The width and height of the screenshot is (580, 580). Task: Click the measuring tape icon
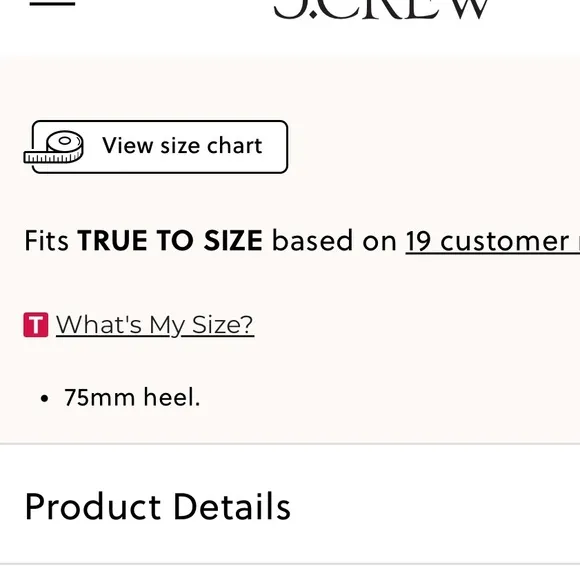[x=54, y=147]
